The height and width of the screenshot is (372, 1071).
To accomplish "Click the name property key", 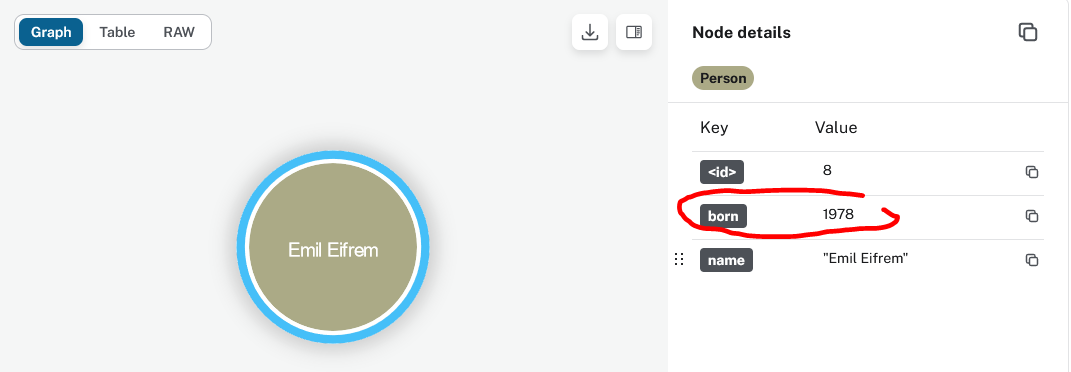I will tap(726, 260).
